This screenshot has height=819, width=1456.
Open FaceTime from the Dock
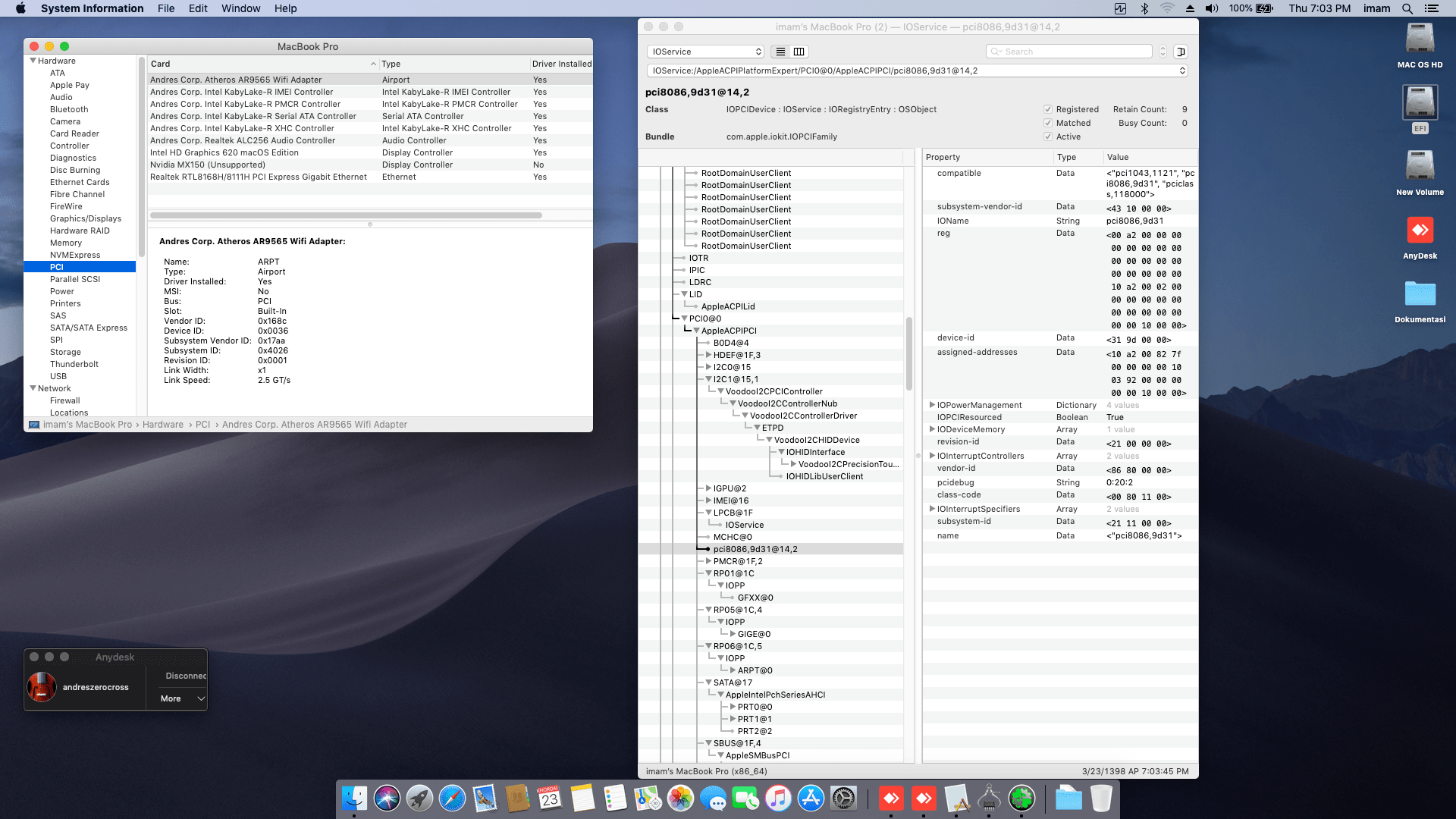[745, 798]
